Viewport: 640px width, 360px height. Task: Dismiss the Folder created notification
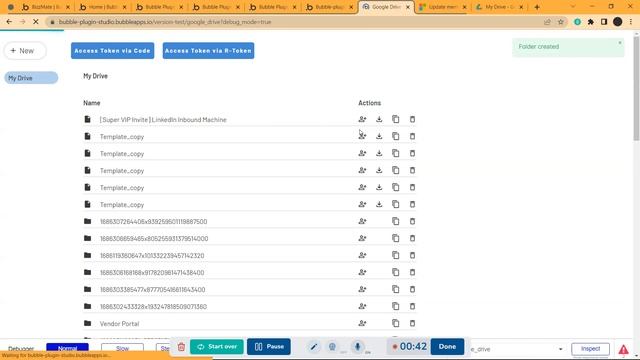click(x=620, y=43)
